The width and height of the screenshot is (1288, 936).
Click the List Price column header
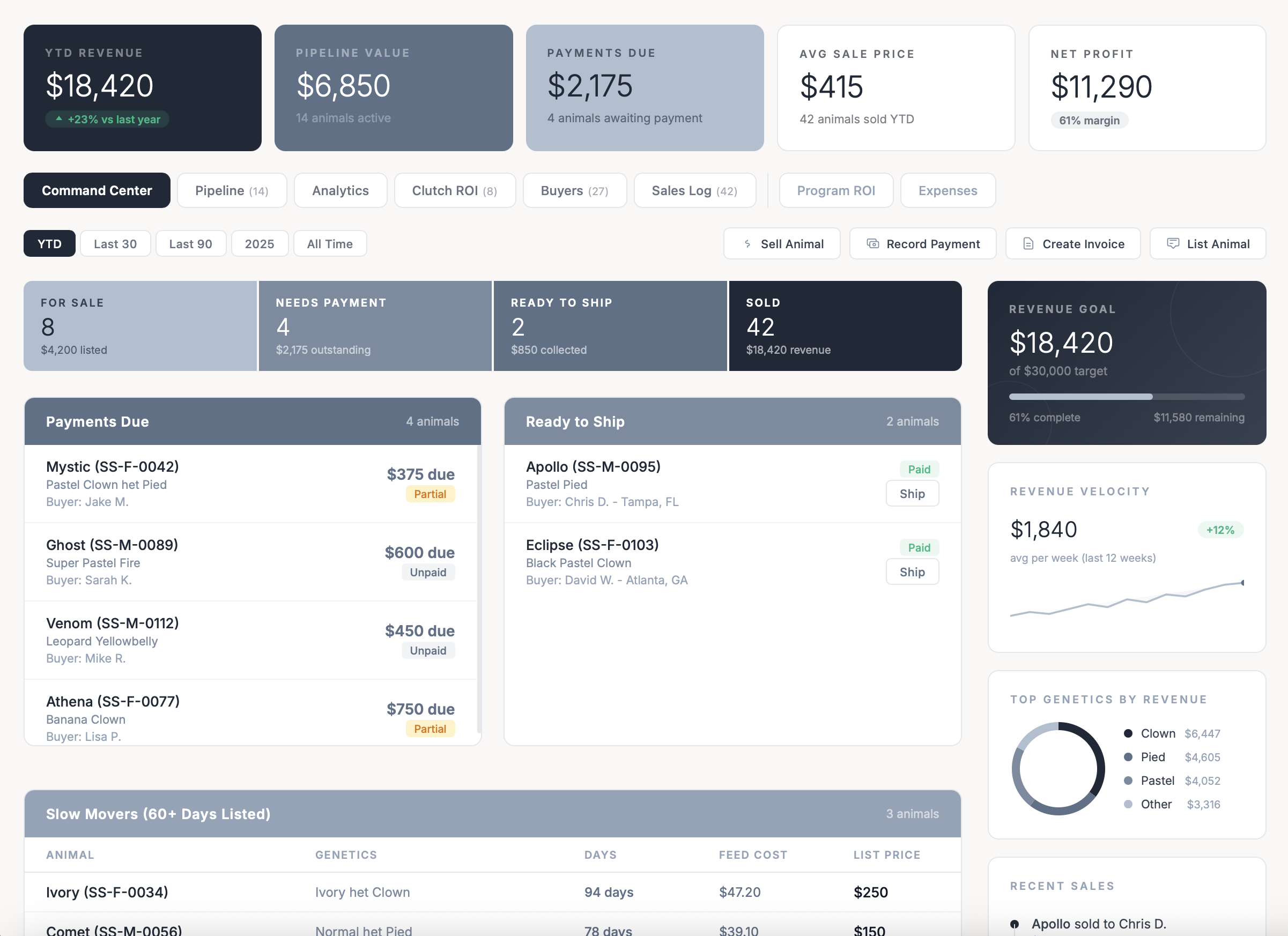click(x=886, y=855)
